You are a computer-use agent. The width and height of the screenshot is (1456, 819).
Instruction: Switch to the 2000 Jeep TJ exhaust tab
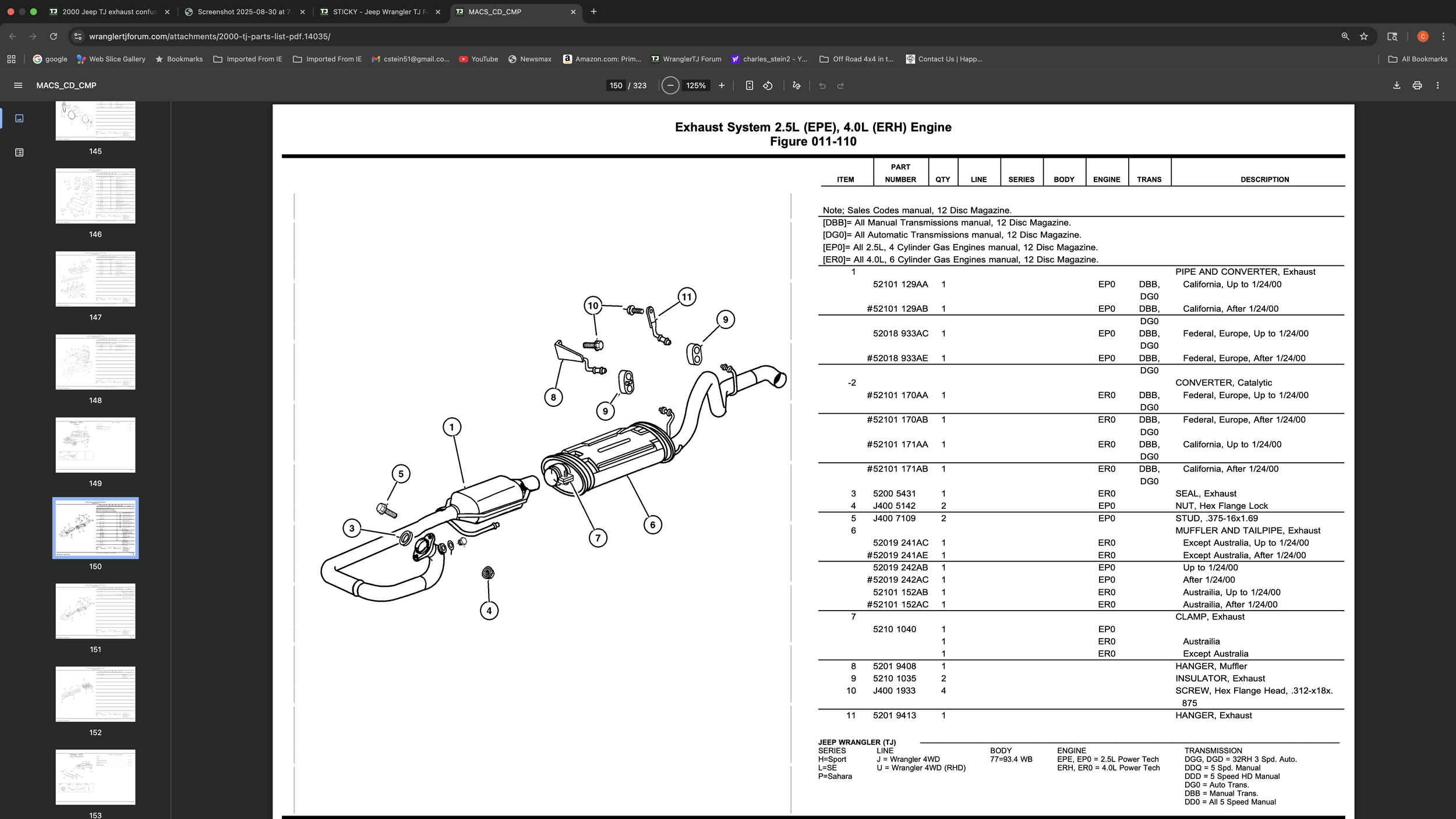pyautogui.click(x=109, y=12)
